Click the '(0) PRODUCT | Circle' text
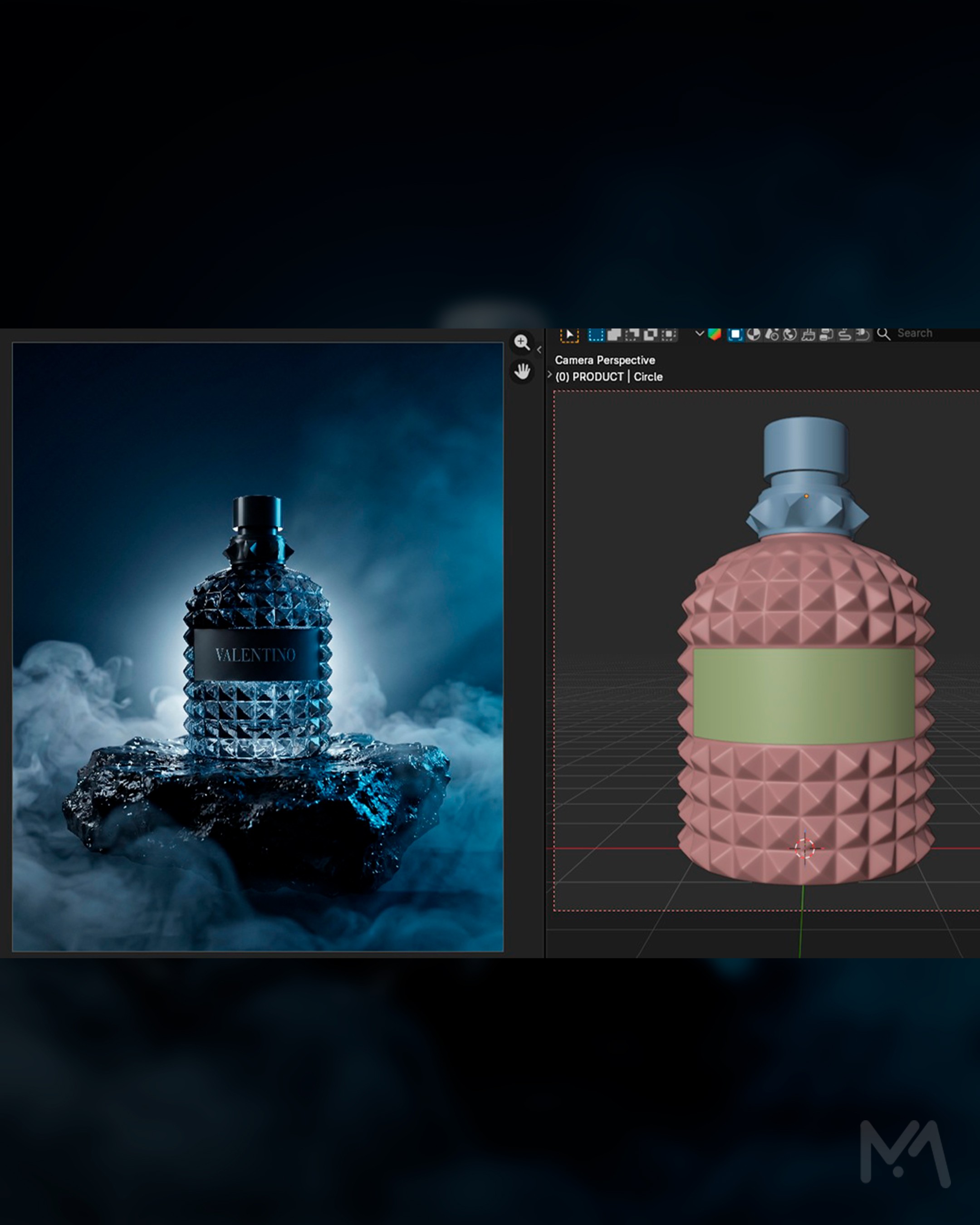This screenshot has width=980, height=1225. pyautogui.click(x=609, y=377)
